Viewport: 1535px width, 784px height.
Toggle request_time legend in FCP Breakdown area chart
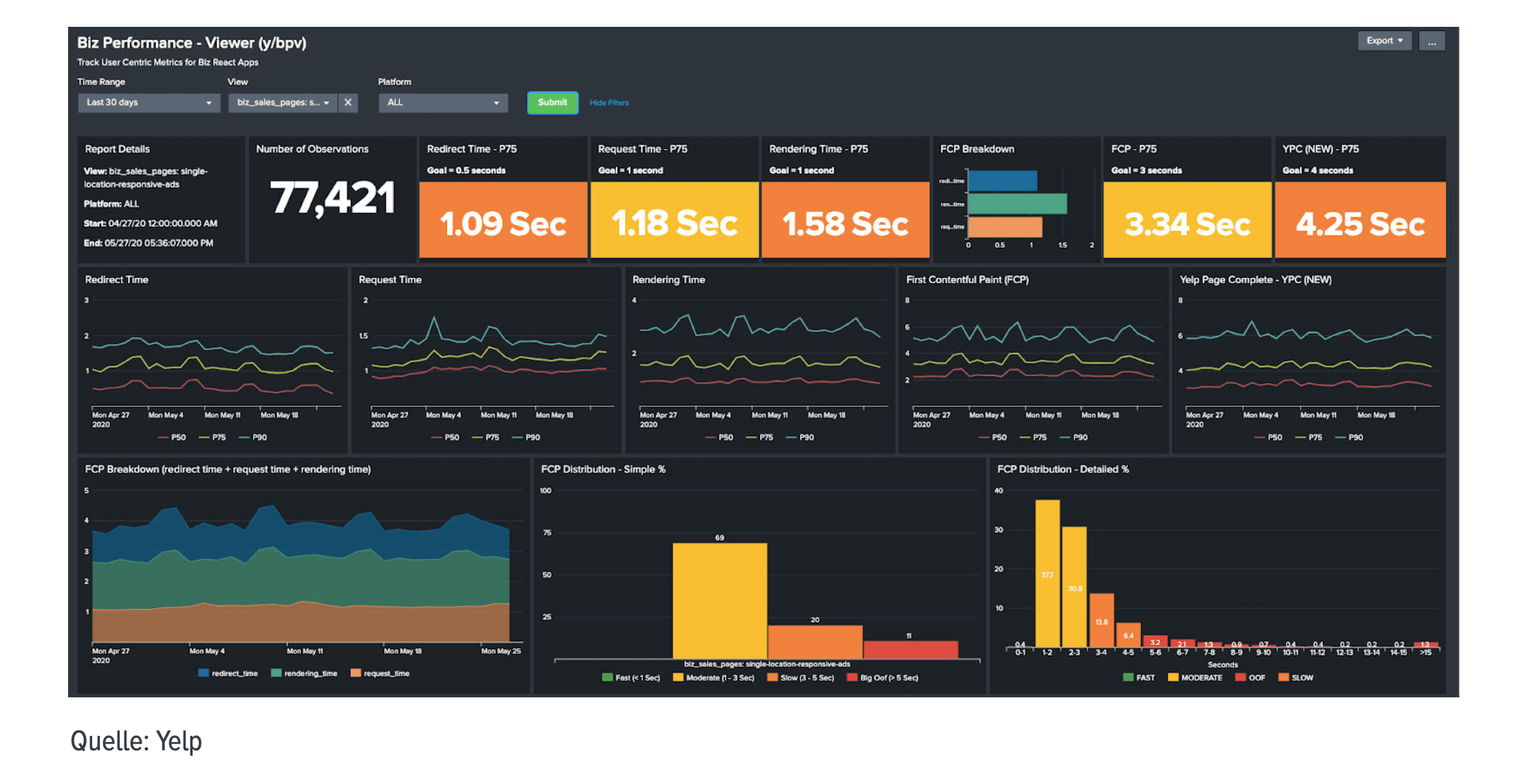click(380, 673)
